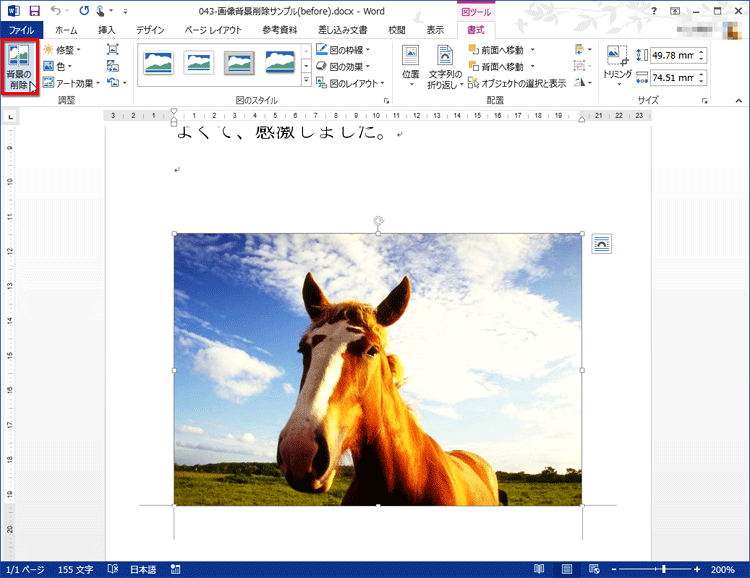The width and height of the screenshot is (750, 578).
Task: Click the 背景の削除 (Remove Background) button
Action: point(18,67)
